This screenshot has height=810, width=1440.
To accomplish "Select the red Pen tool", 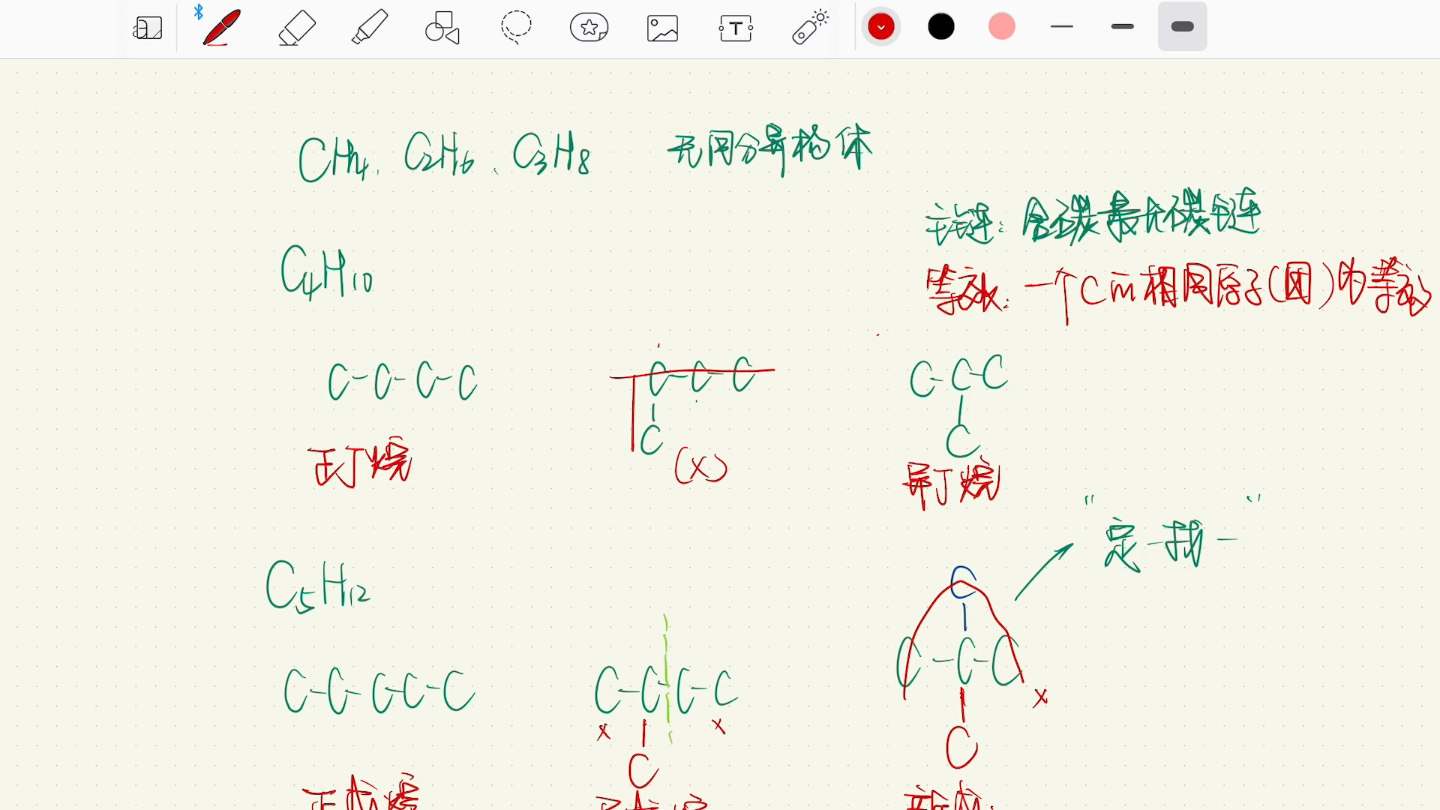I will pos(221,27).
